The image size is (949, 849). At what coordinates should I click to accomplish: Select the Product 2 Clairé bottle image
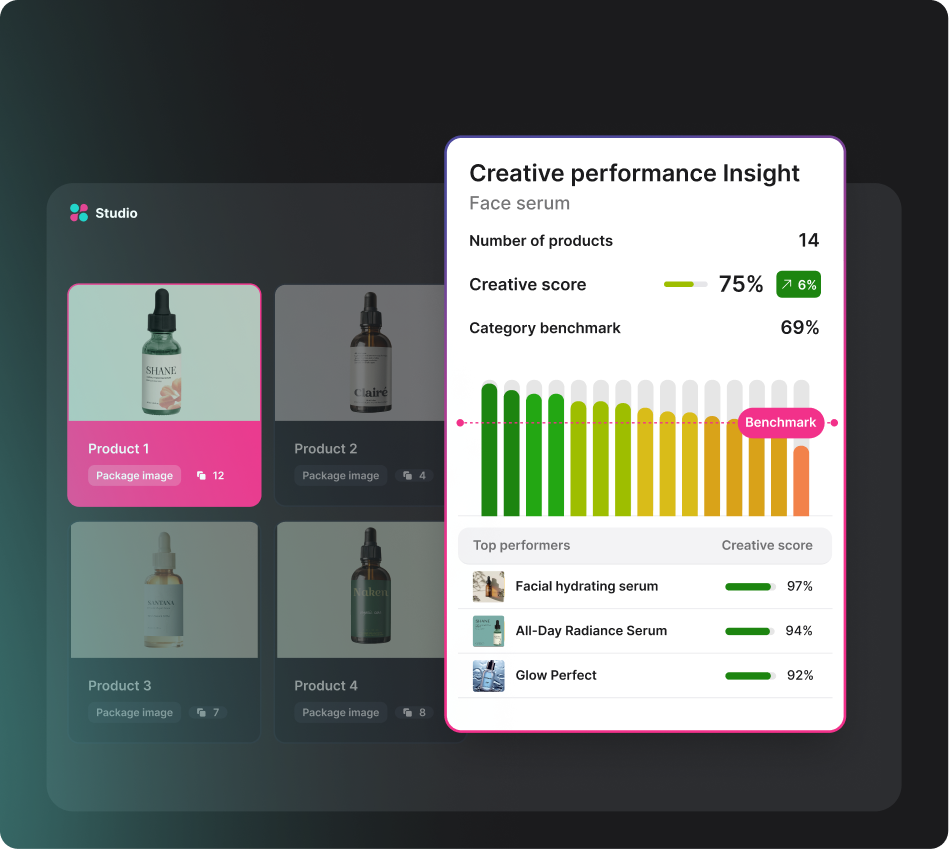point(370,353)
